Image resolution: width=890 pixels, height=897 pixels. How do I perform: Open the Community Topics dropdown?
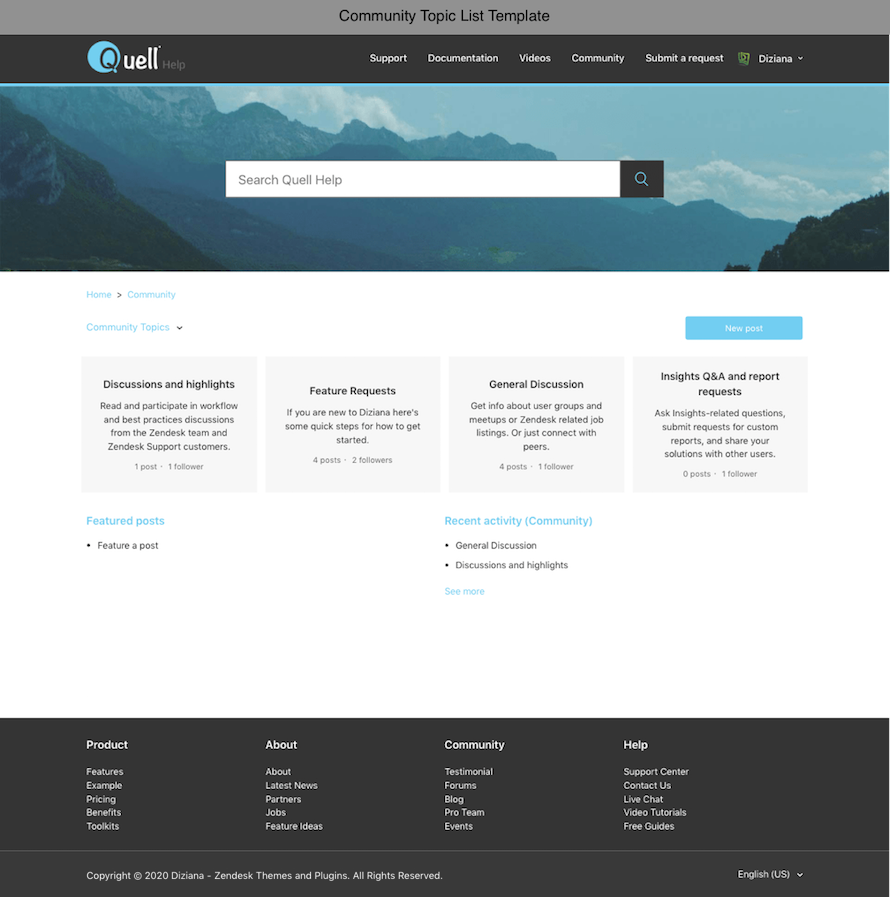point(134,327)
